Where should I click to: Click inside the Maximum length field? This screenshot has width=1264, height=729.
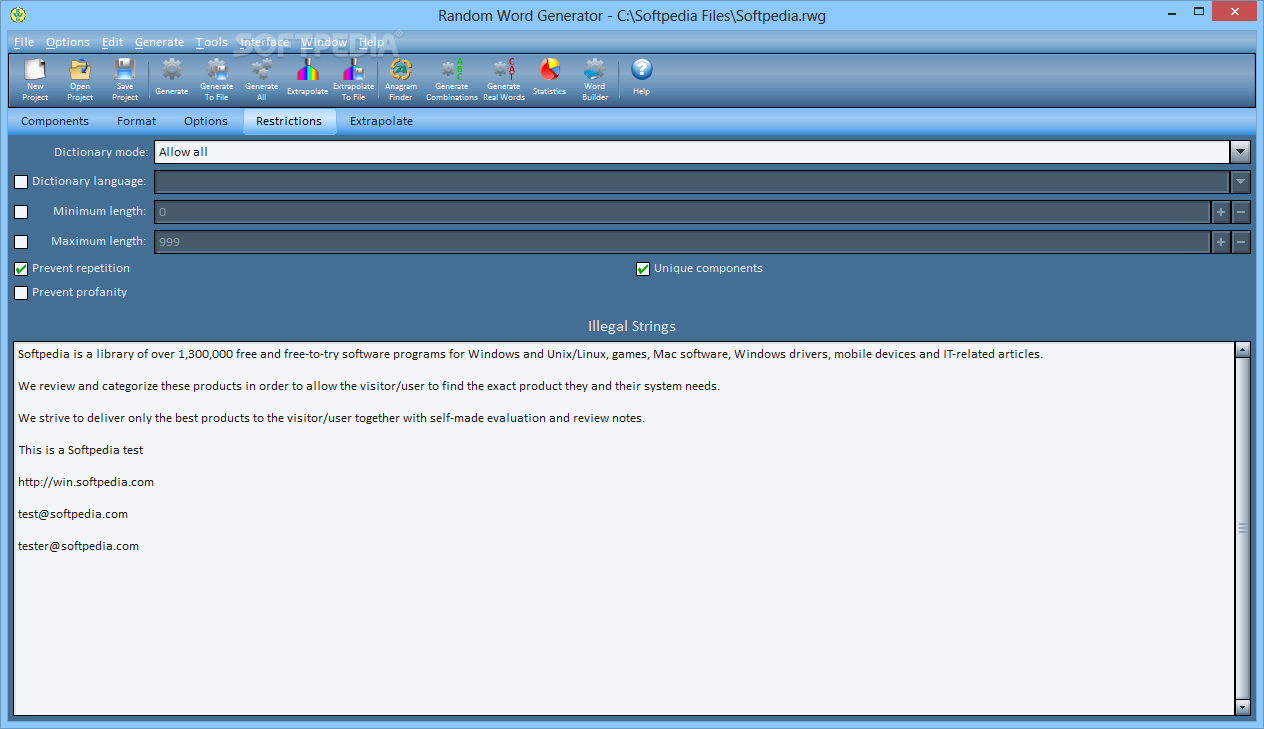tap(682, 242)
